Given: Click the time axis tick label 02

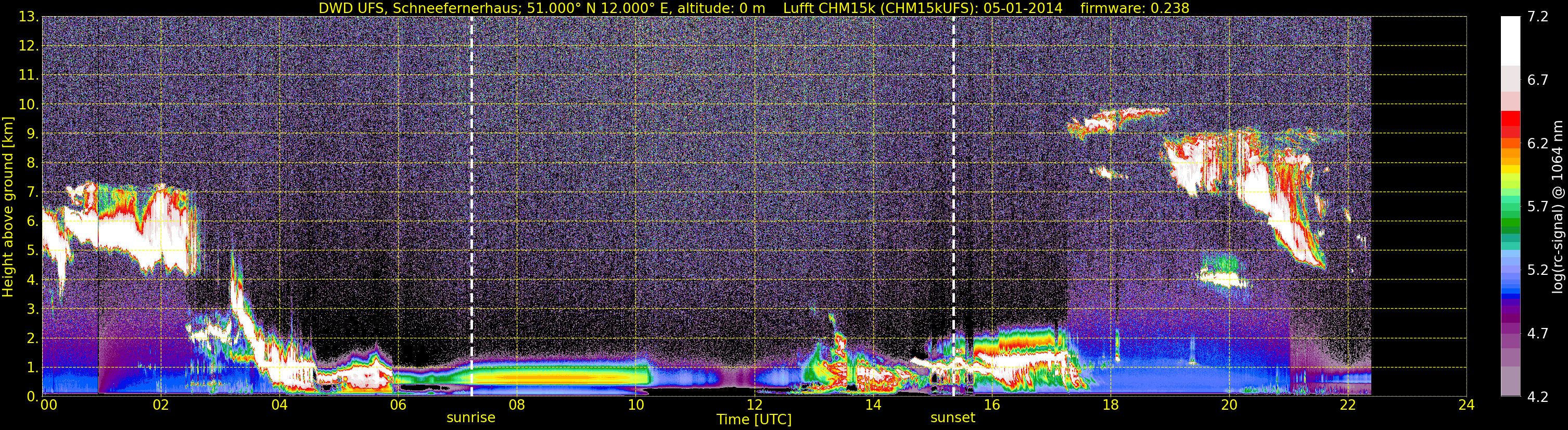Looking at the screenshot, I should 161,406.
